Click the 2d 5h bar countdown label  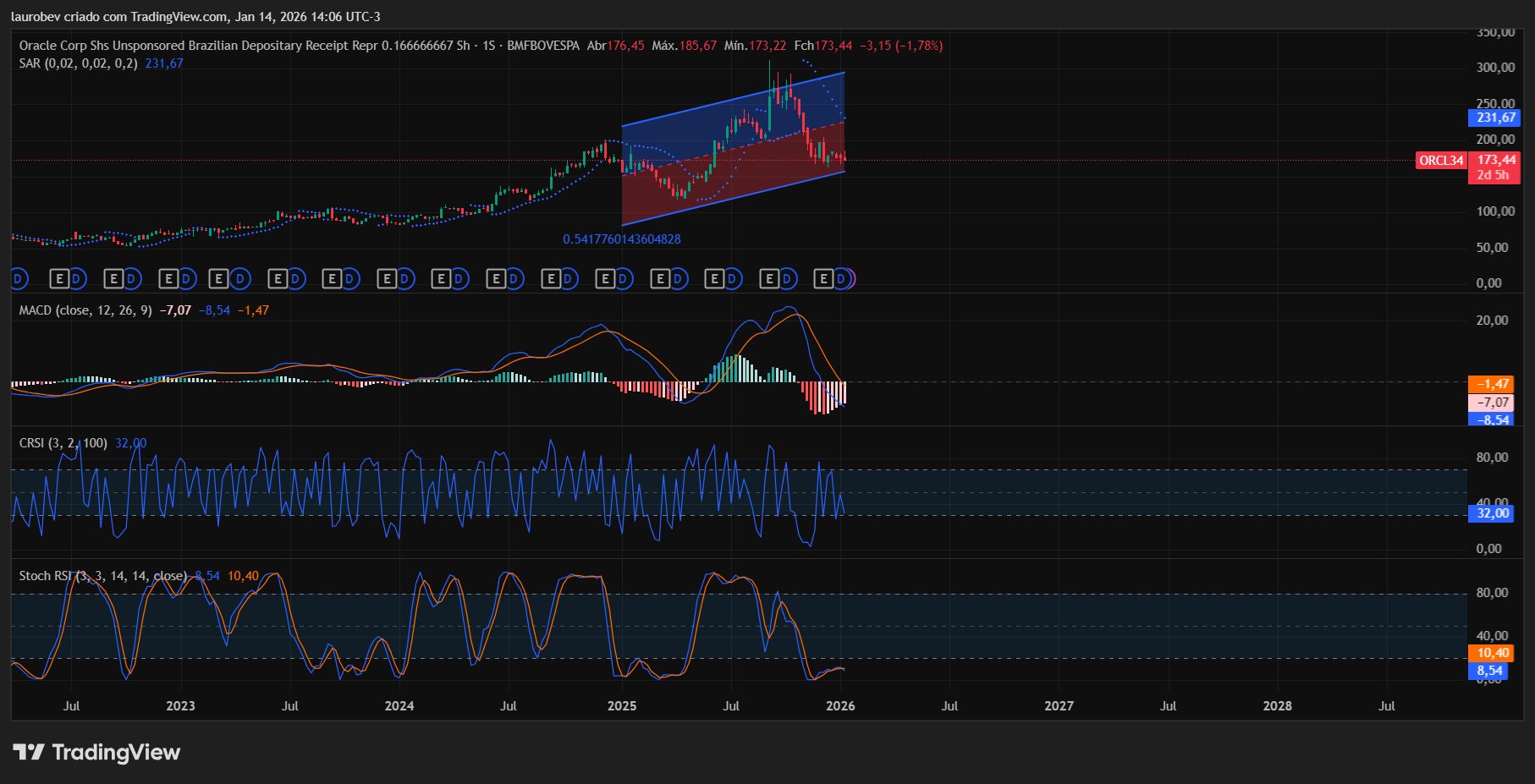click(1493, 175)
